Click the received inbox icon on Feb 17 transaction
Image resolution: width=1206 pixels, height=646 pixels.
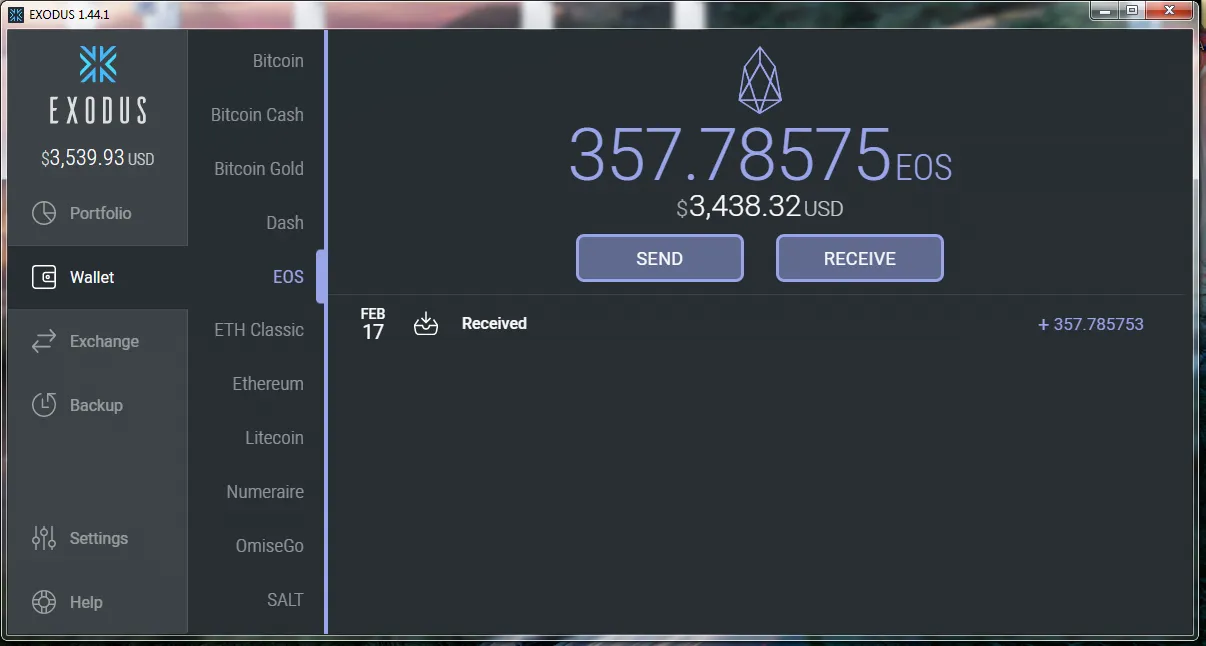[426, 324]
